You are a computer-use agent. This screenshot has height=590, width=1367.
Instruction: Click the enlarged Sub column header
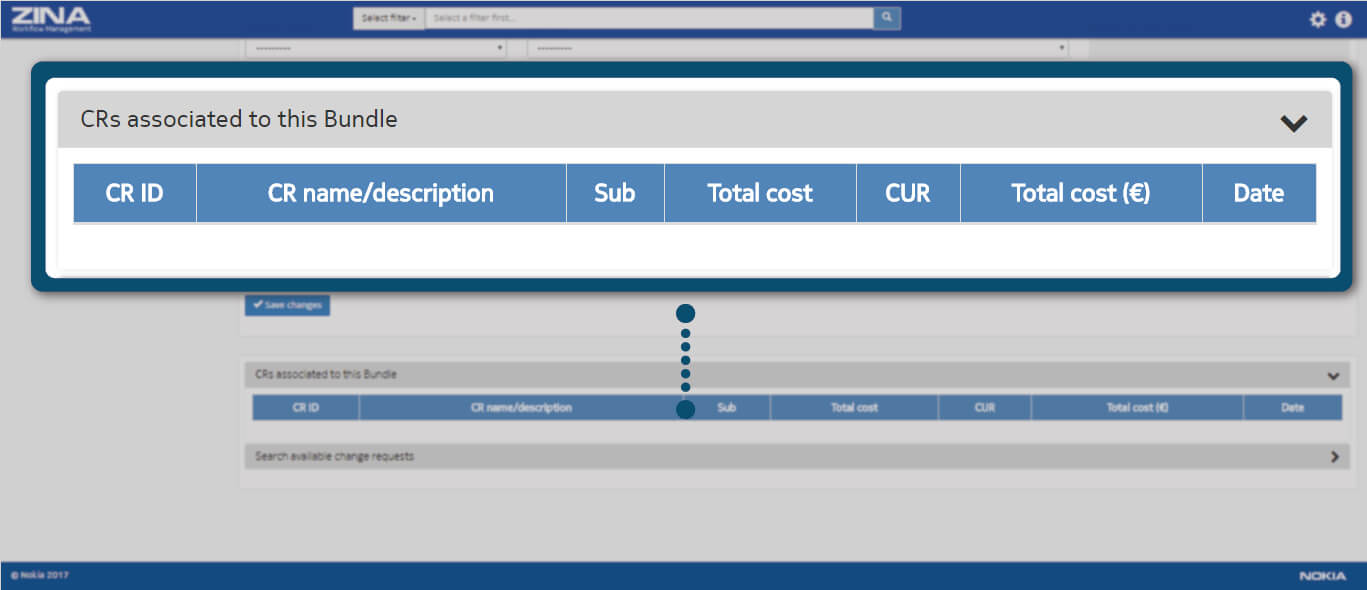(614, 193)
